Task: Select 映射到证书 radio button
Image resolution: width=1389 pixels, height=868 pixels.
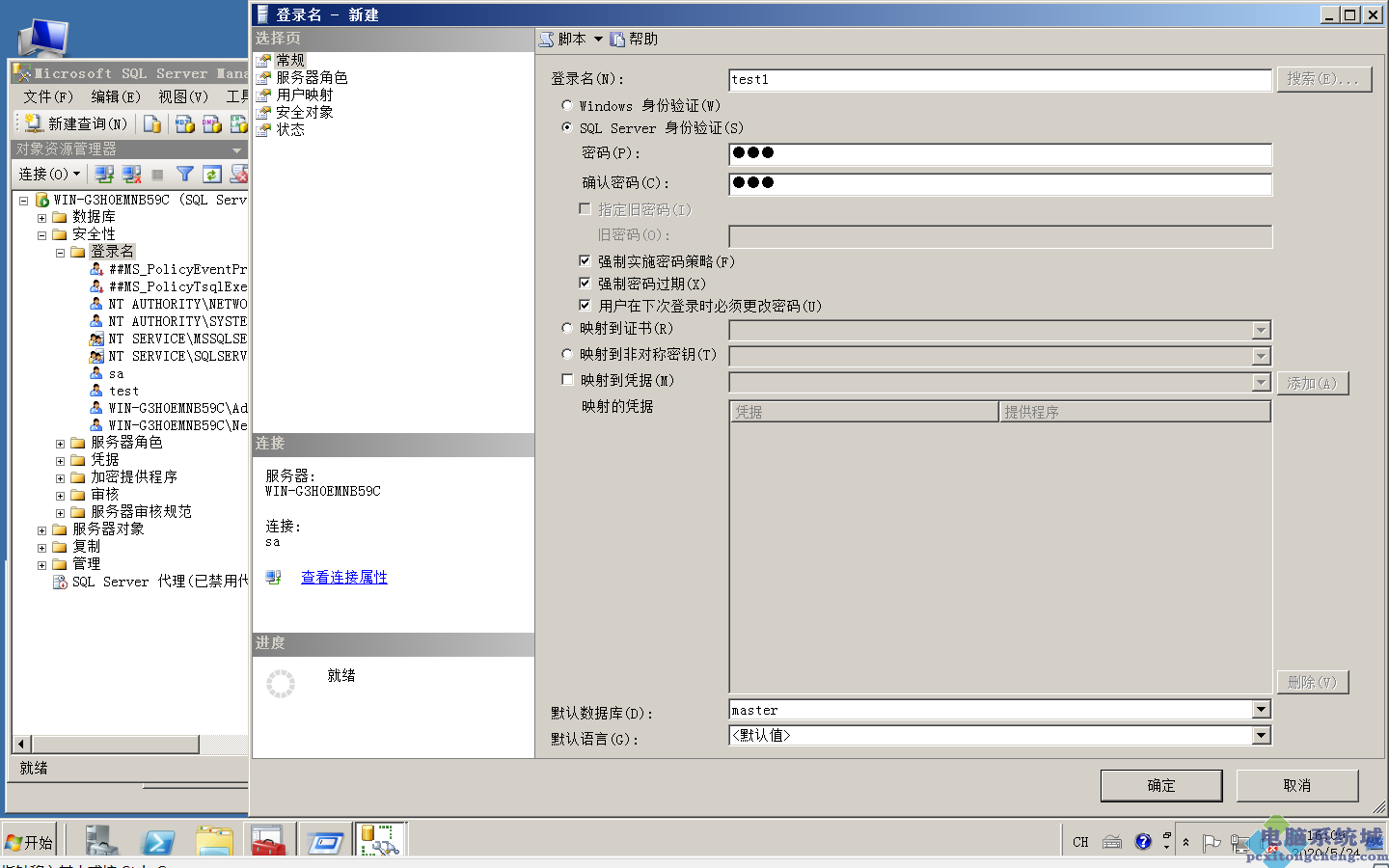Action: [x=567, y=328]
